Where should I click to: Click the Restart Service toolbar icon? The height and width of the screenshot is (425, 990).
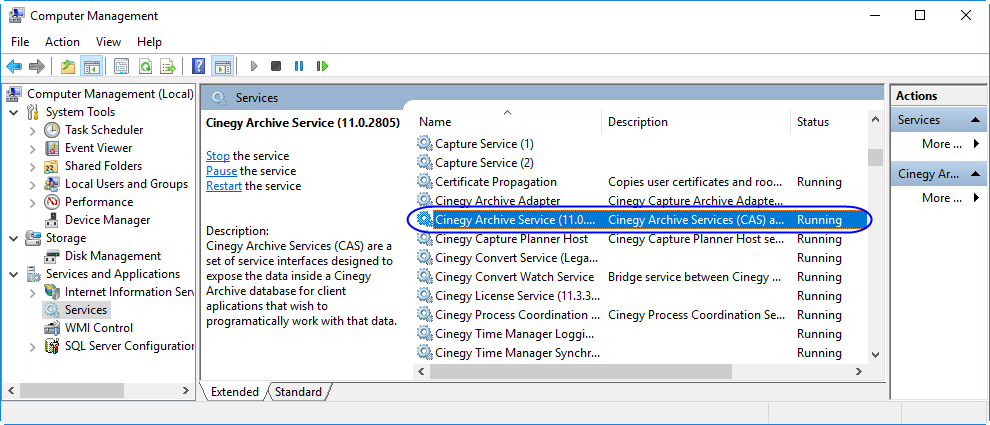322,66
